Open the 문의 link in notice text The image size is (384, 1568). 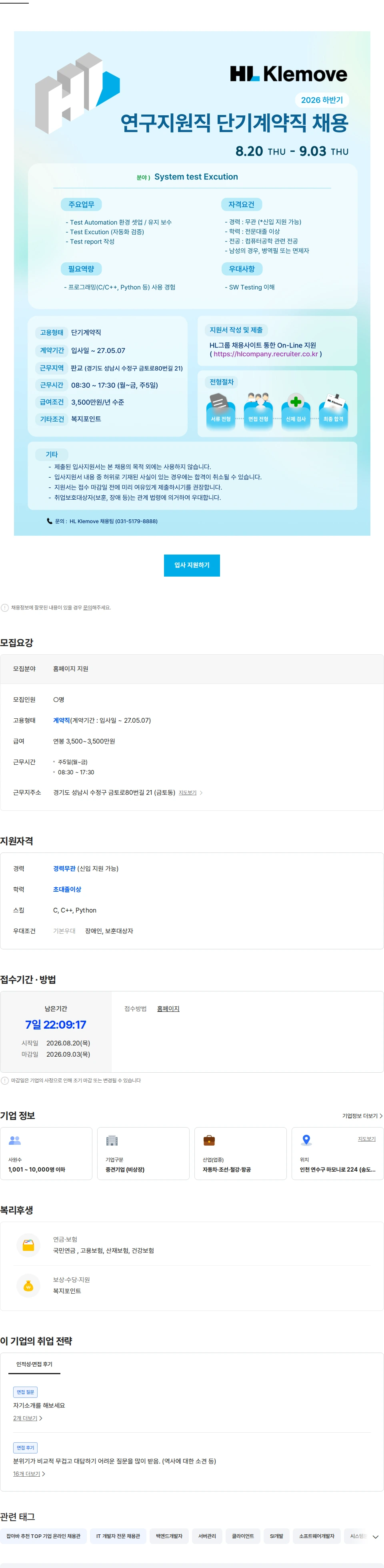[x=88, y=607]
